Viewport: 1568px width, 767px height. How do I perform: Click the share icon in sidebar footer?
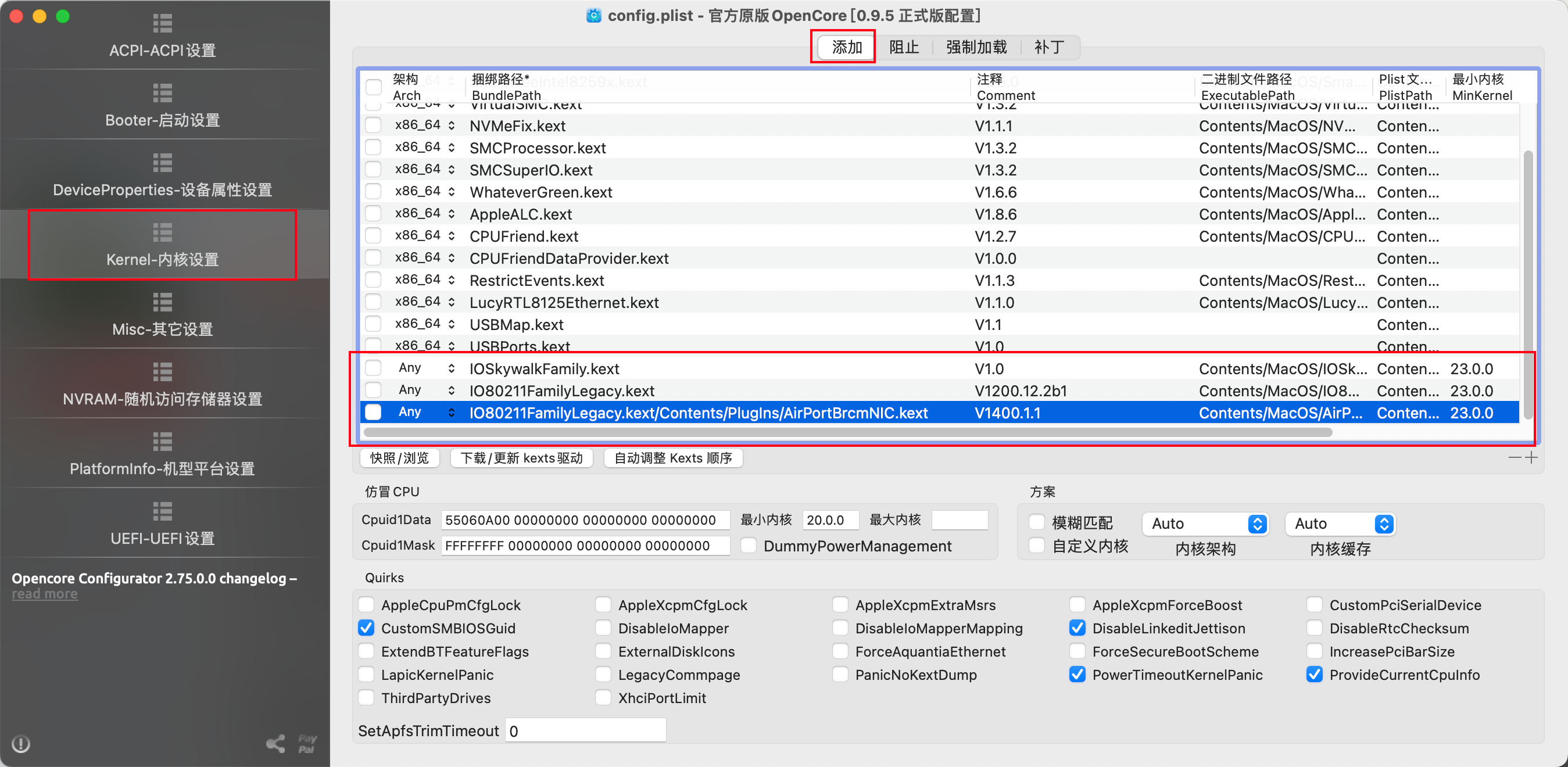[x=275, y=743]
